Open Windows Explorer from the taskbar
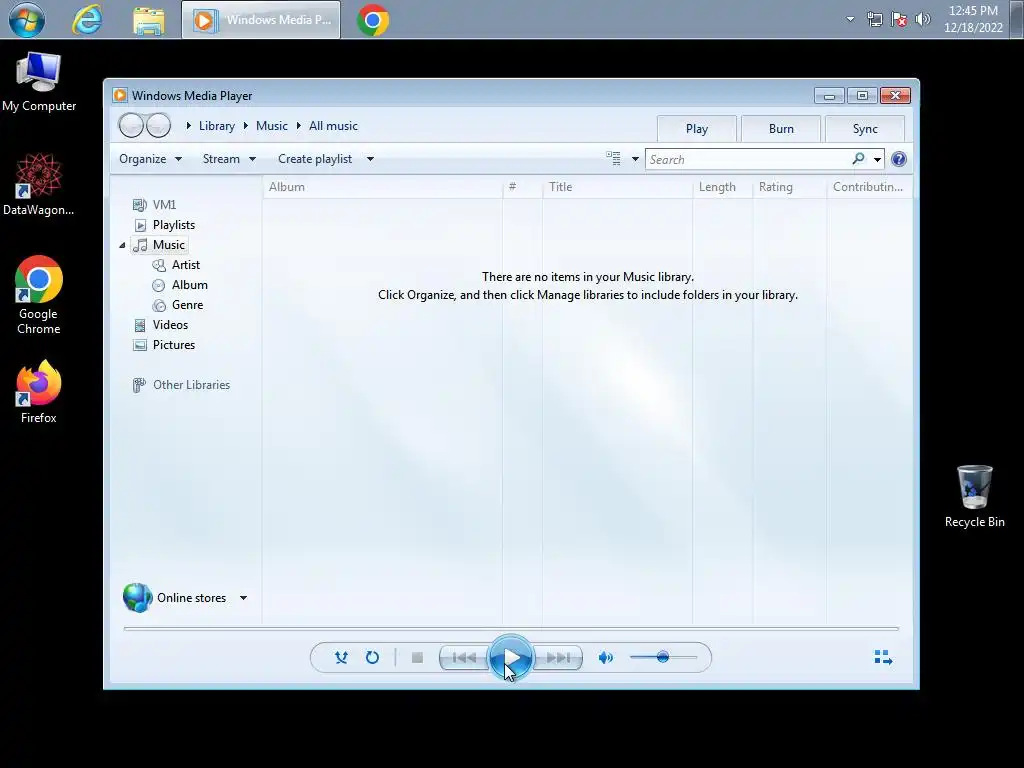This screenshot has width=1024, height=768. pyautogui.click(x=149, y=20)
